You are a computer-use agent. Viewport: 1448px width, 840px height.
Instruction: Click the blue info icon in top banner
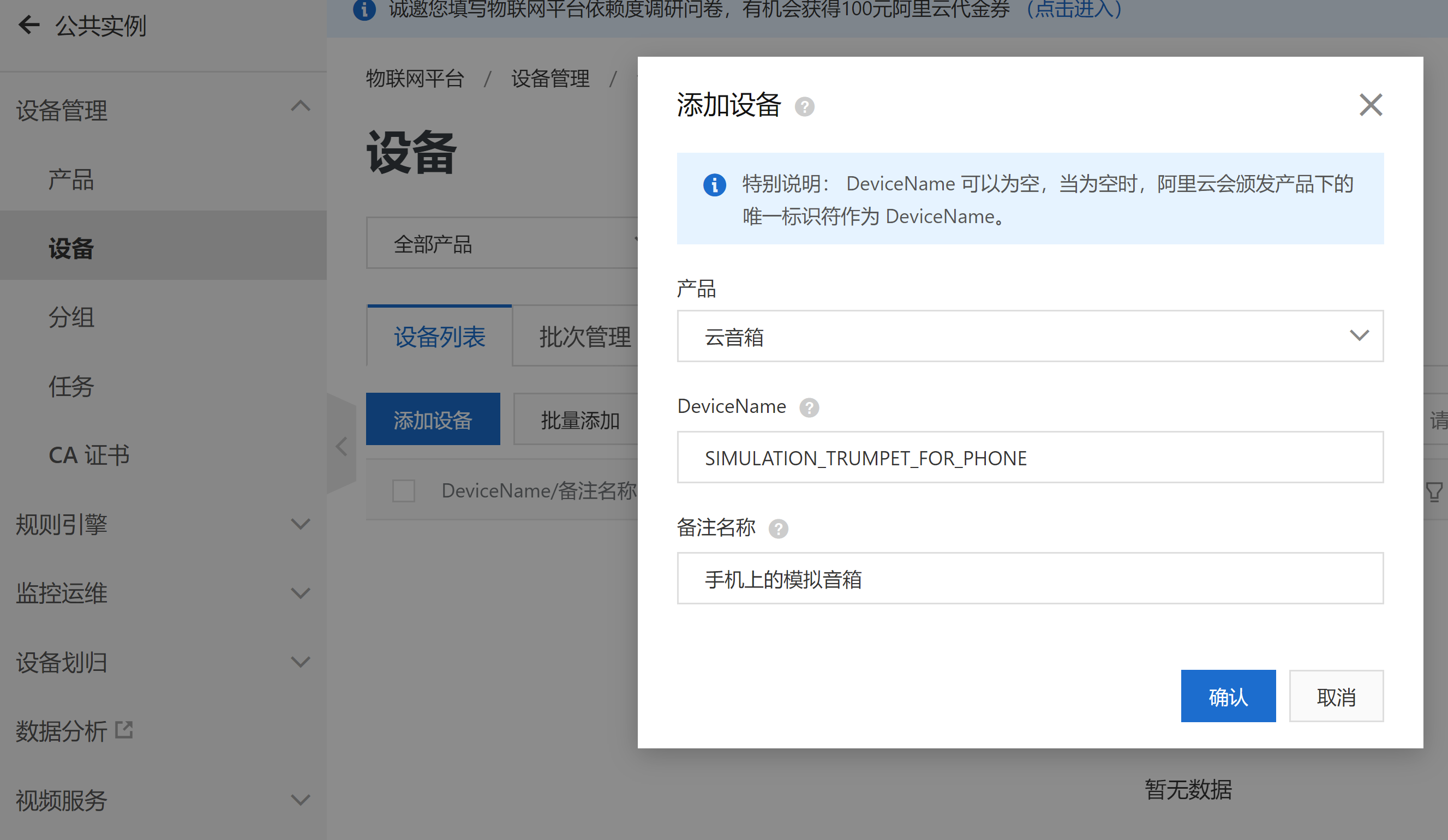[x=364, y=9]
